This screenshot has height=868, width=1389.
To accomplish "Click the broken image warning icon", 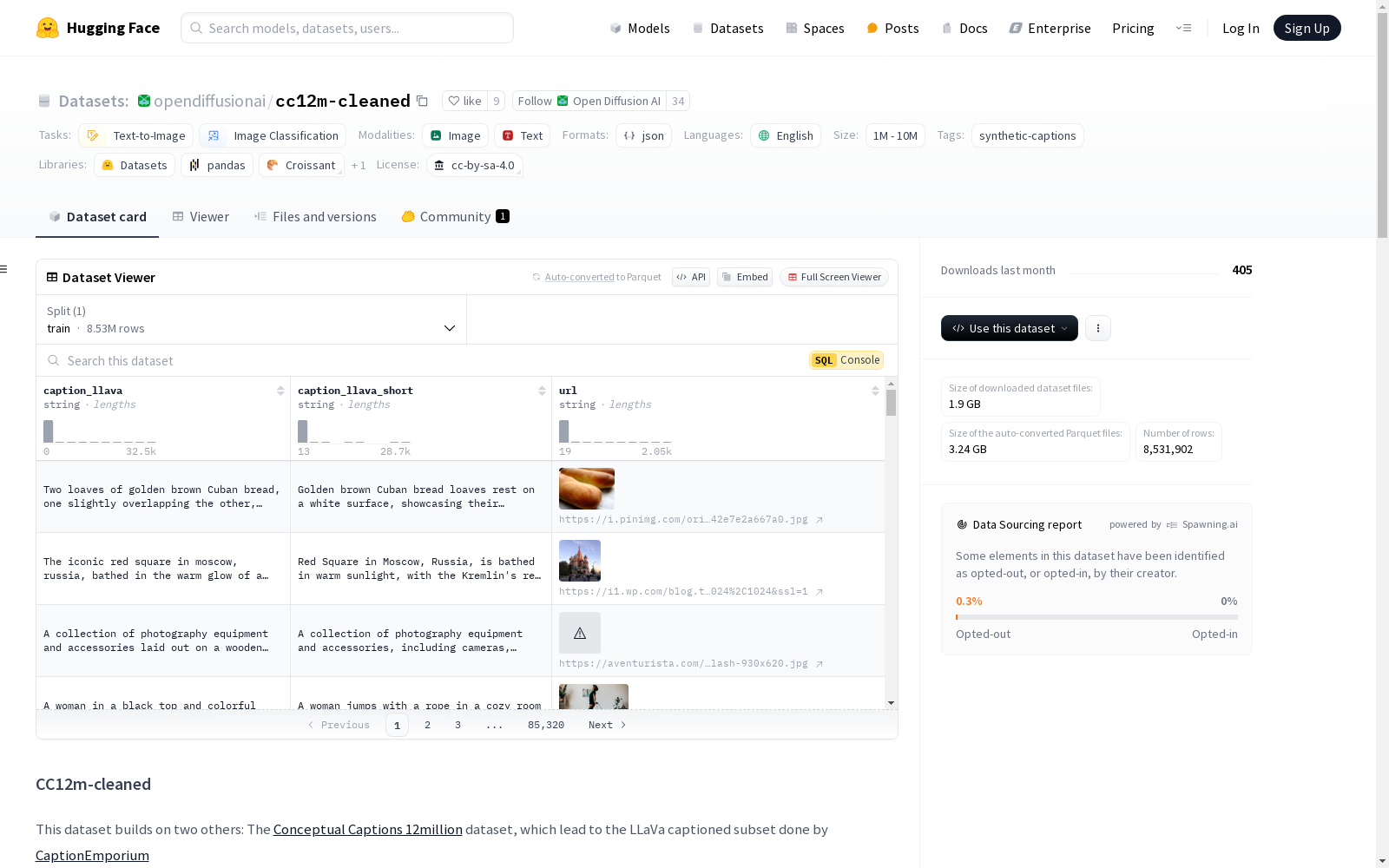I will click(x=580, y=633).
